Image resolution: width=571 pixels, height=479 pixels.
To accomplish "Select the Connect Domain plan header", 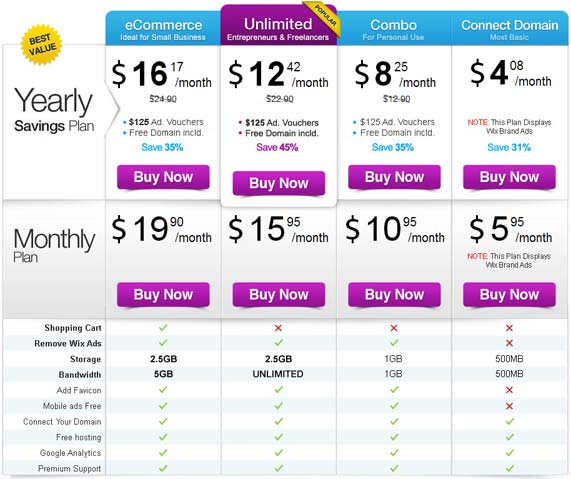I will 509,28.
